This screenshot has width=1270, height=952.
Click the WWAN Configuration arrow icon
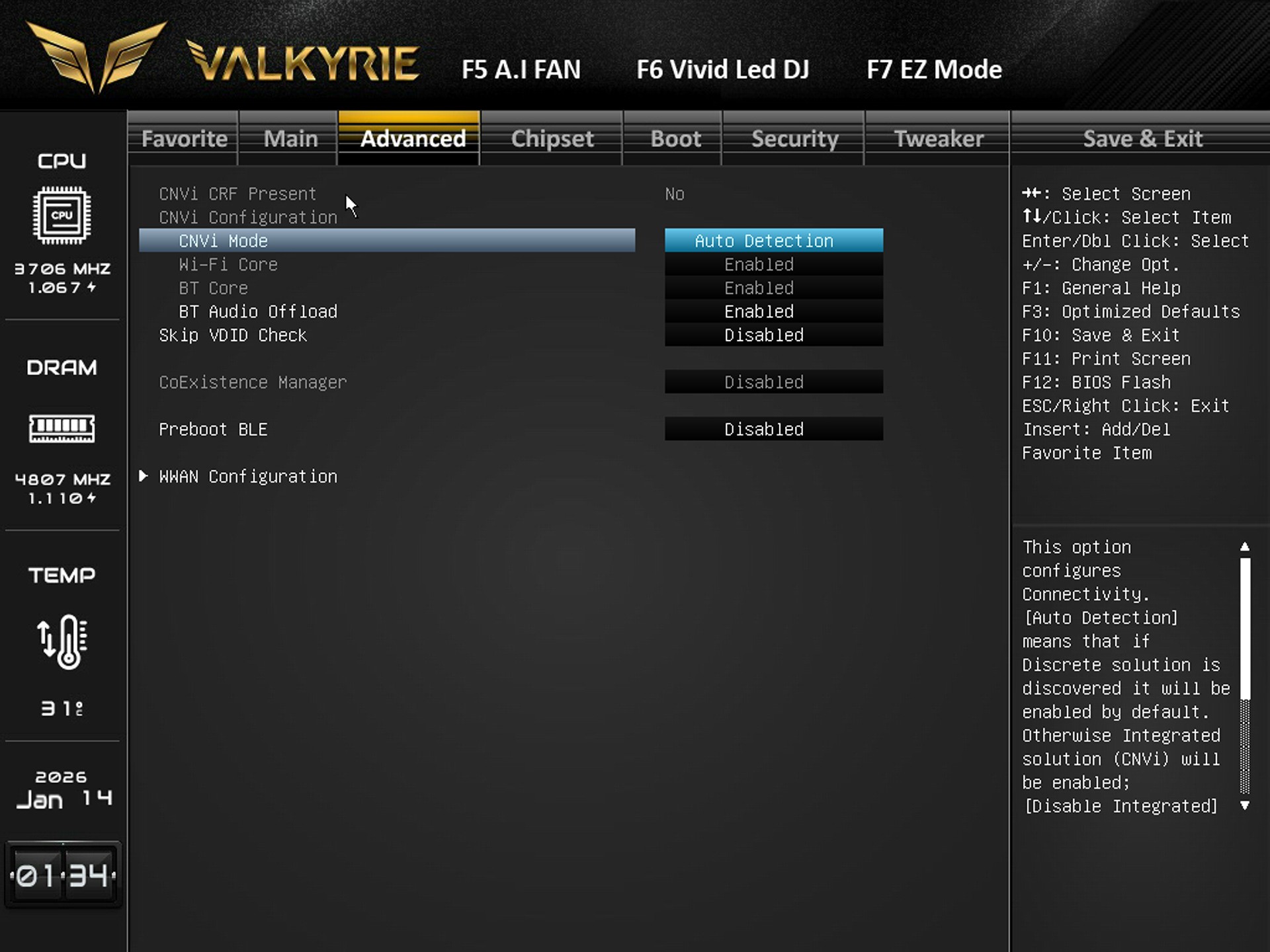pyautogui.click(x=143, y=476)
